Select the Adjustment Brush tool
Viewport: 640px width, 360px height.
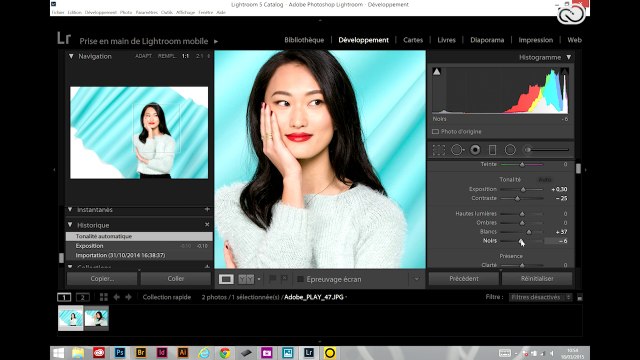pyautogui.click(x=547, y=150)
